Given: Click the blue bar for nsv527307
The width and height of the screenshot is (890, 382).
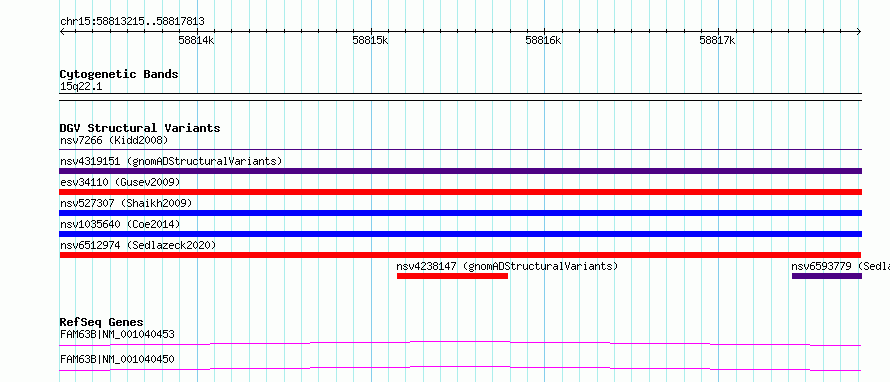Looking at the screenshot, I should click(x=461, y=213).
